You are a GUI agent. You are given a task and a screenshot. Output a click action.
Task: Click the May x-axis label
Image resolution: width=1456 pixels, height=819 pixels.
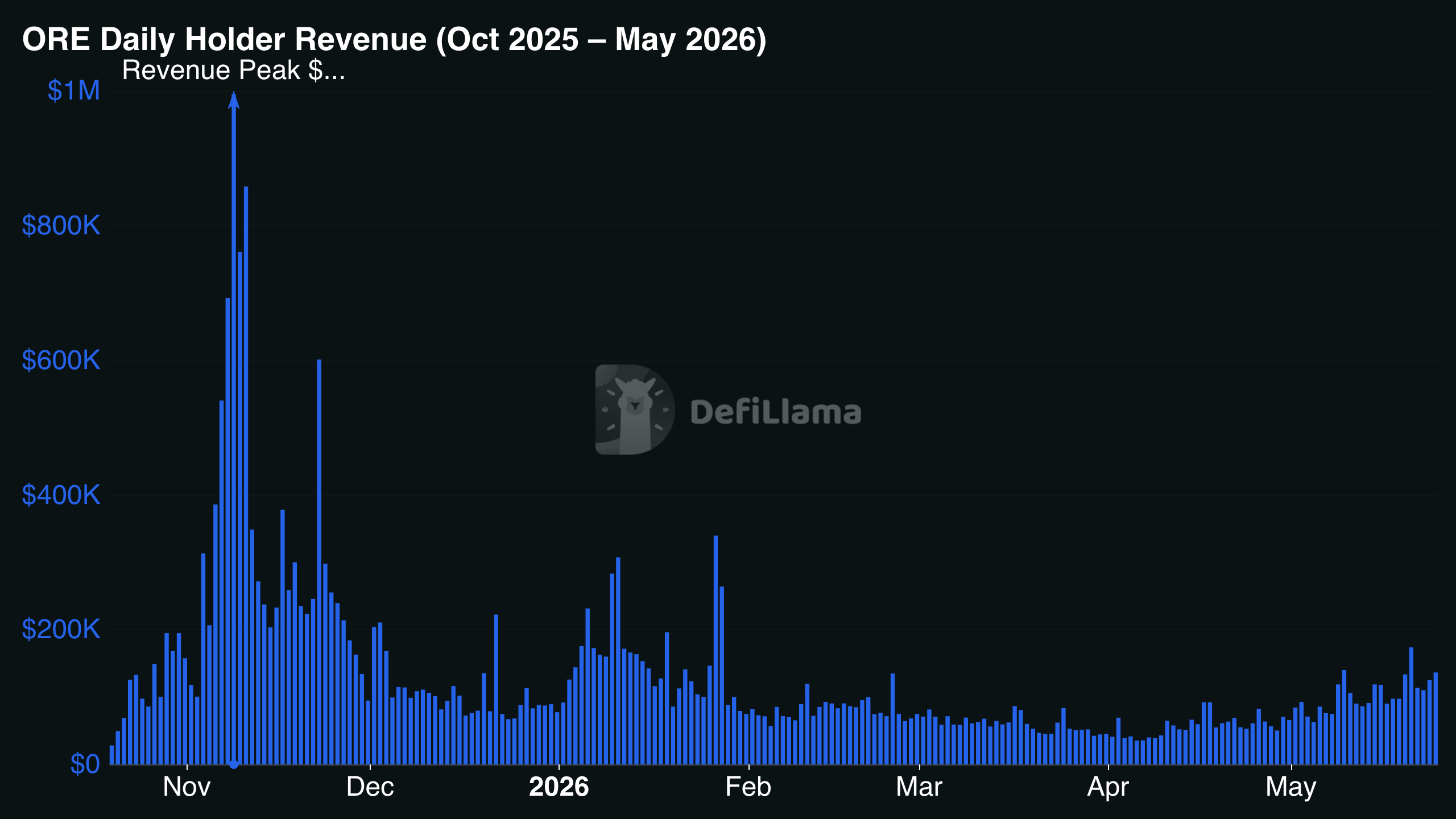(x=1291, y=788)
